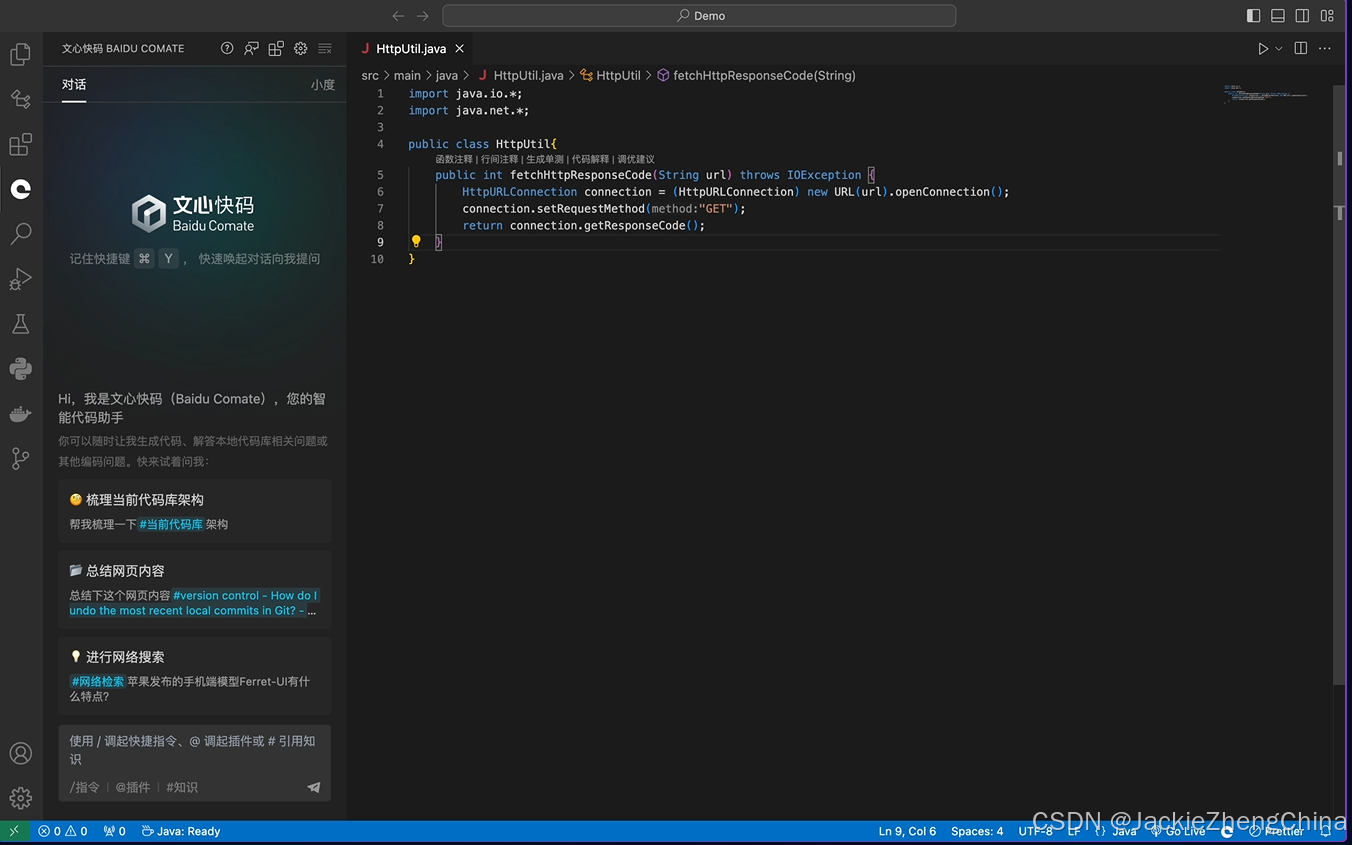
Task: Open the Run and Debug view
Action: pos(20,279)
